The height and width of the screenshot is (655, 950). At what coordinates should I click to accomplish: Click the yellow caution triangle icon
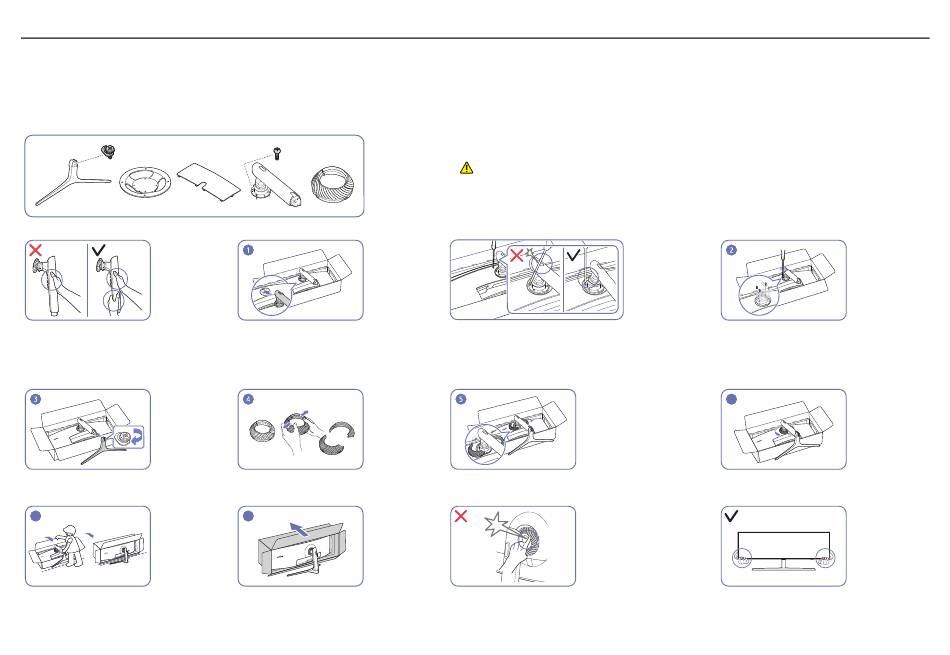tap(466, 168)
